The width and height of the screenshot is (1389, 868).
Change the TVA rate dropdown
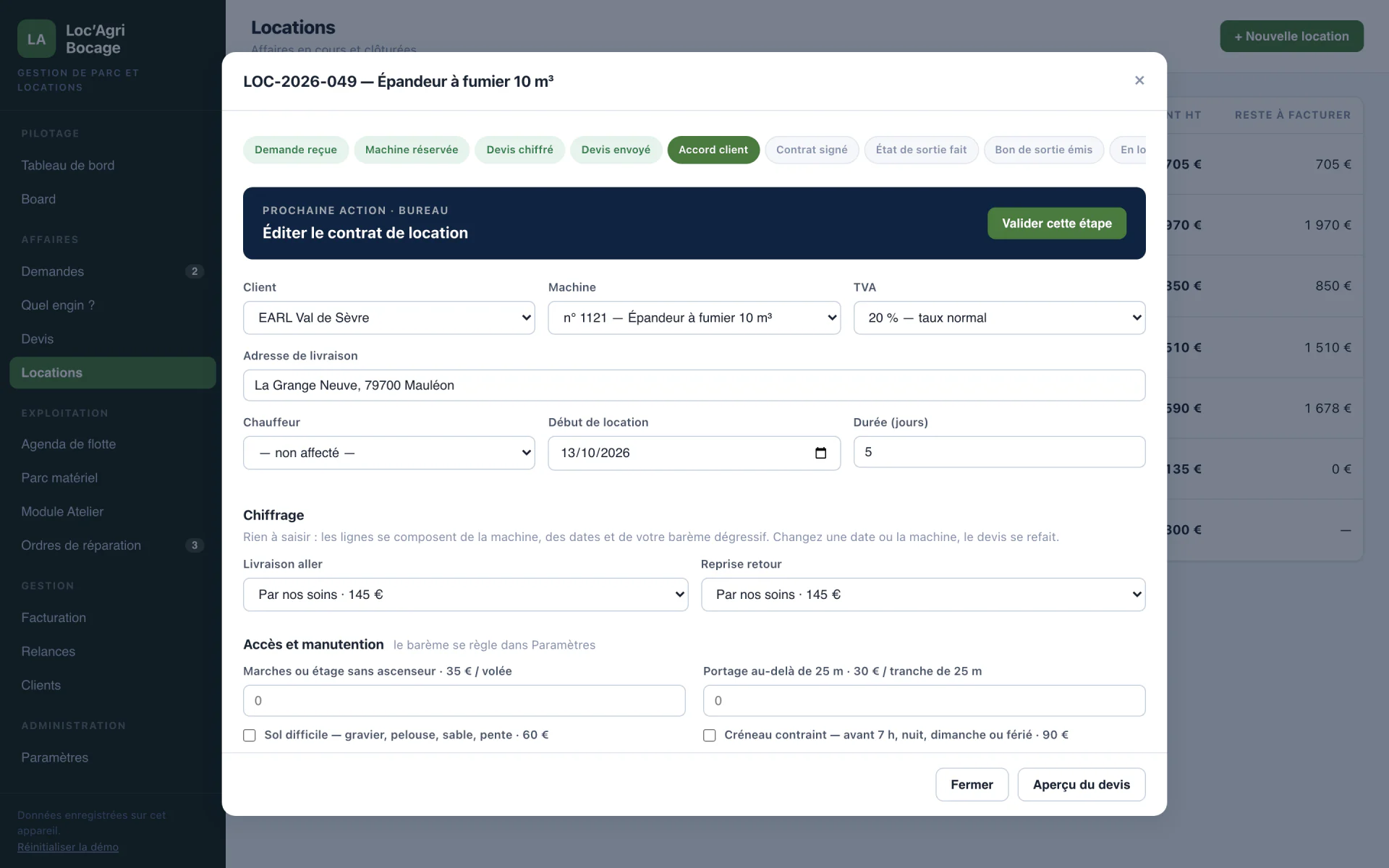[x=999, y=318]
